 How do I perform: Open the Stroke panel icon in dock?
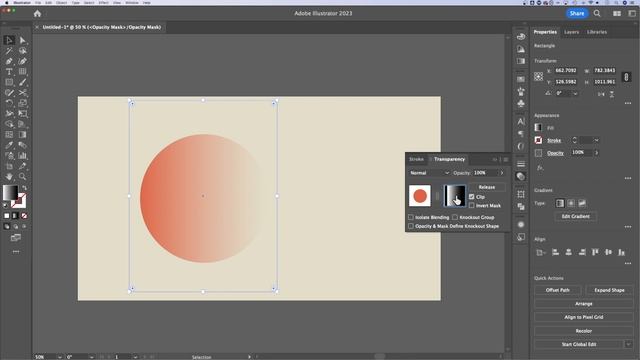[x=521, y=164]
